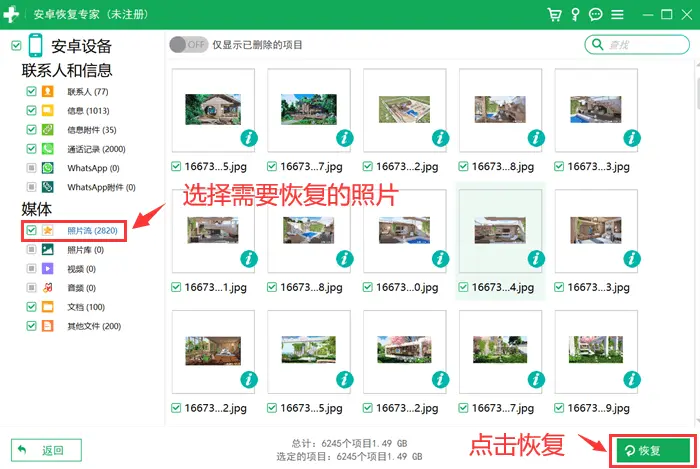Click the 照片流 star photo icon
The image size is (700, 469).
click(48, 230)
